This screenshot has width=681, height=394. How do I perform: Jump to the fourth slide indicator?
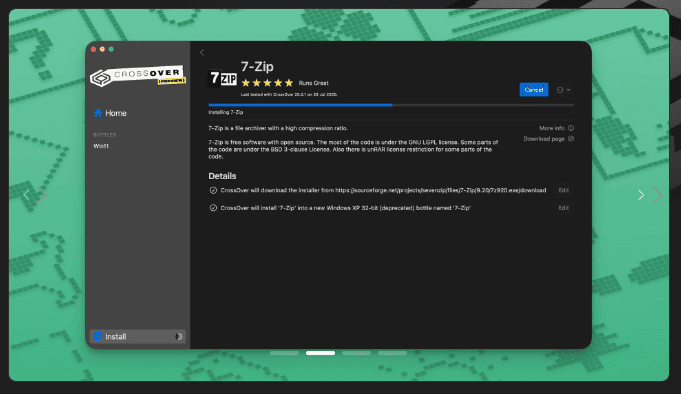point(392,353)
